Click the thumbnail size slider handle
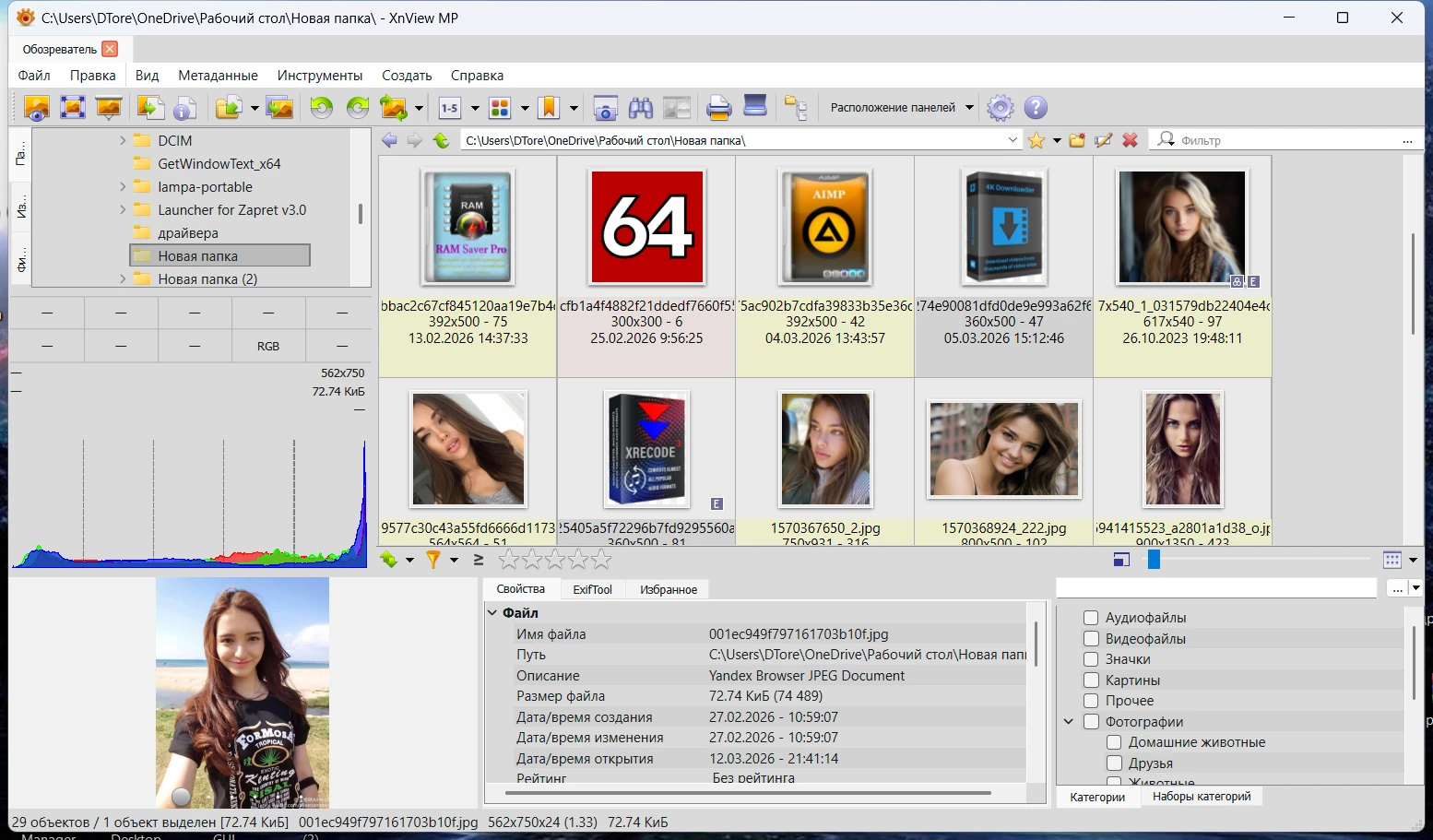 (x=1154, y=560)
